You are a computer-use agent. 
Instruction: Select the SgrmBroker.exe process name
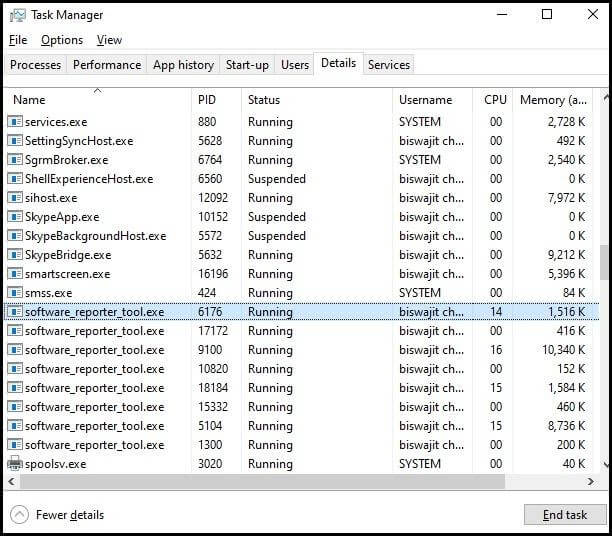(x=67, y=160)
